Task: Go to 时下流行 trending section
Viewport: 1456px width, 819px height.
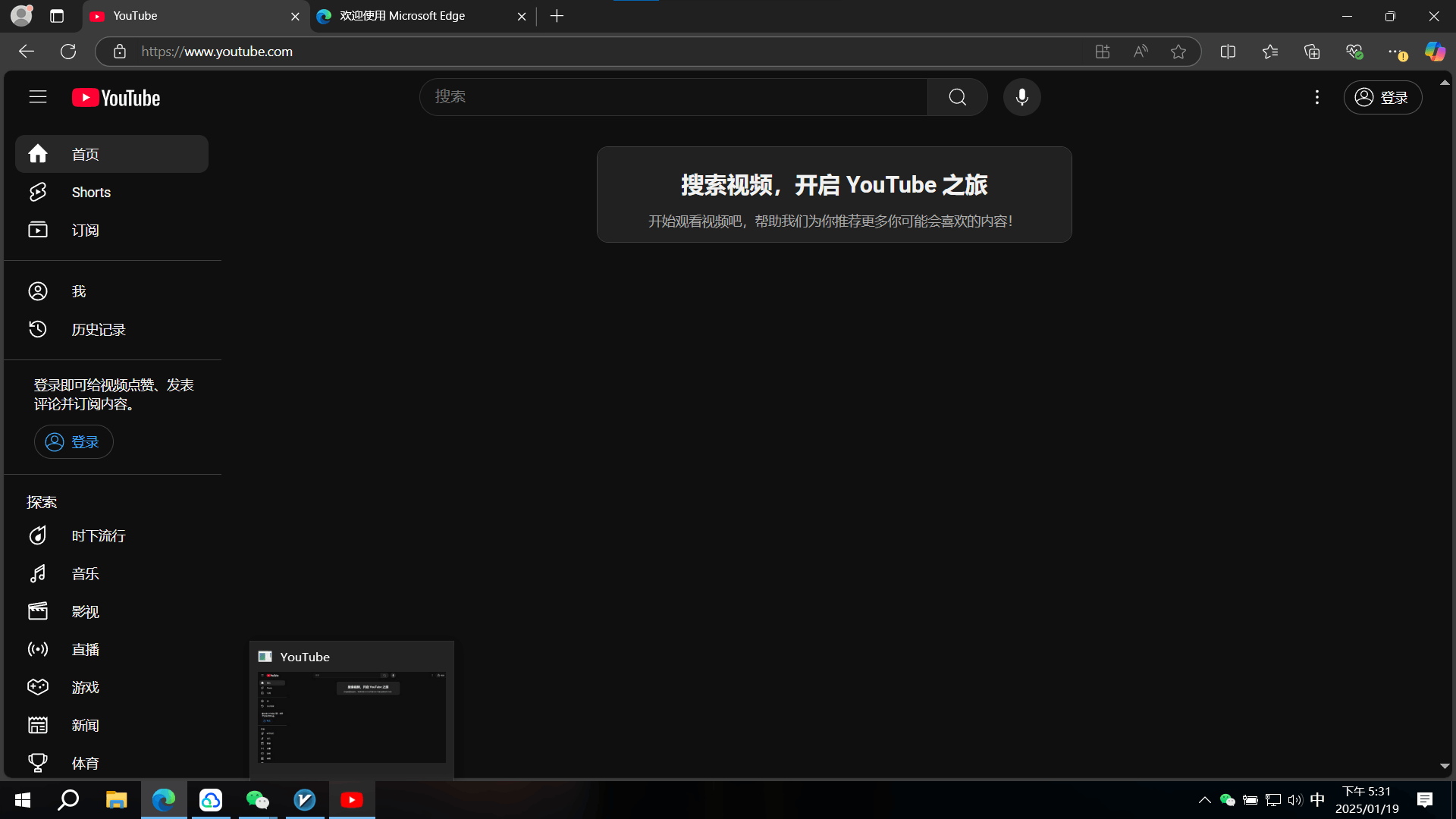Action: [x=99, y=536]
